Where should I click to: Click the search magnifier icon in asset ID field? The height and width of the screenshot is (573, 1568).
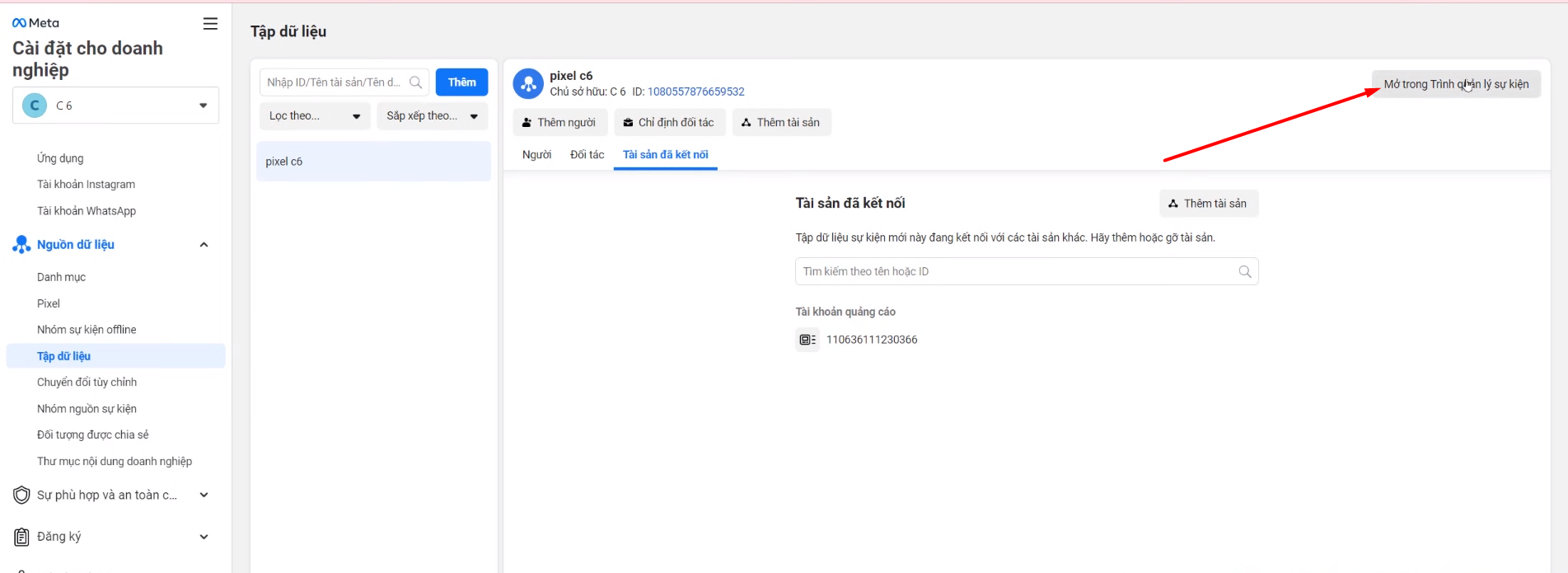coord(415,82)
